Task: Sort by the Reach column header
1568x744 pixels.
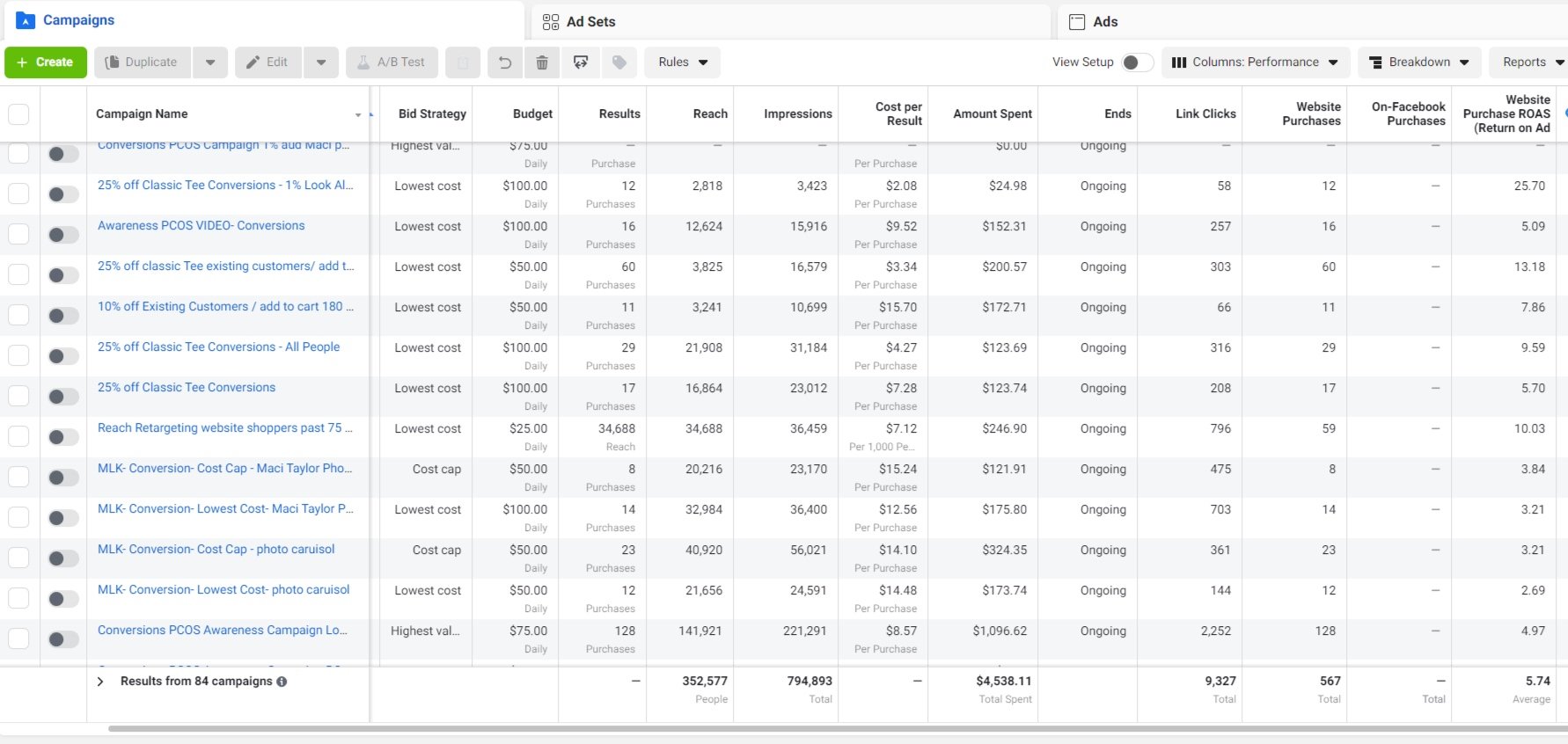Action: (x=710, y=114)
